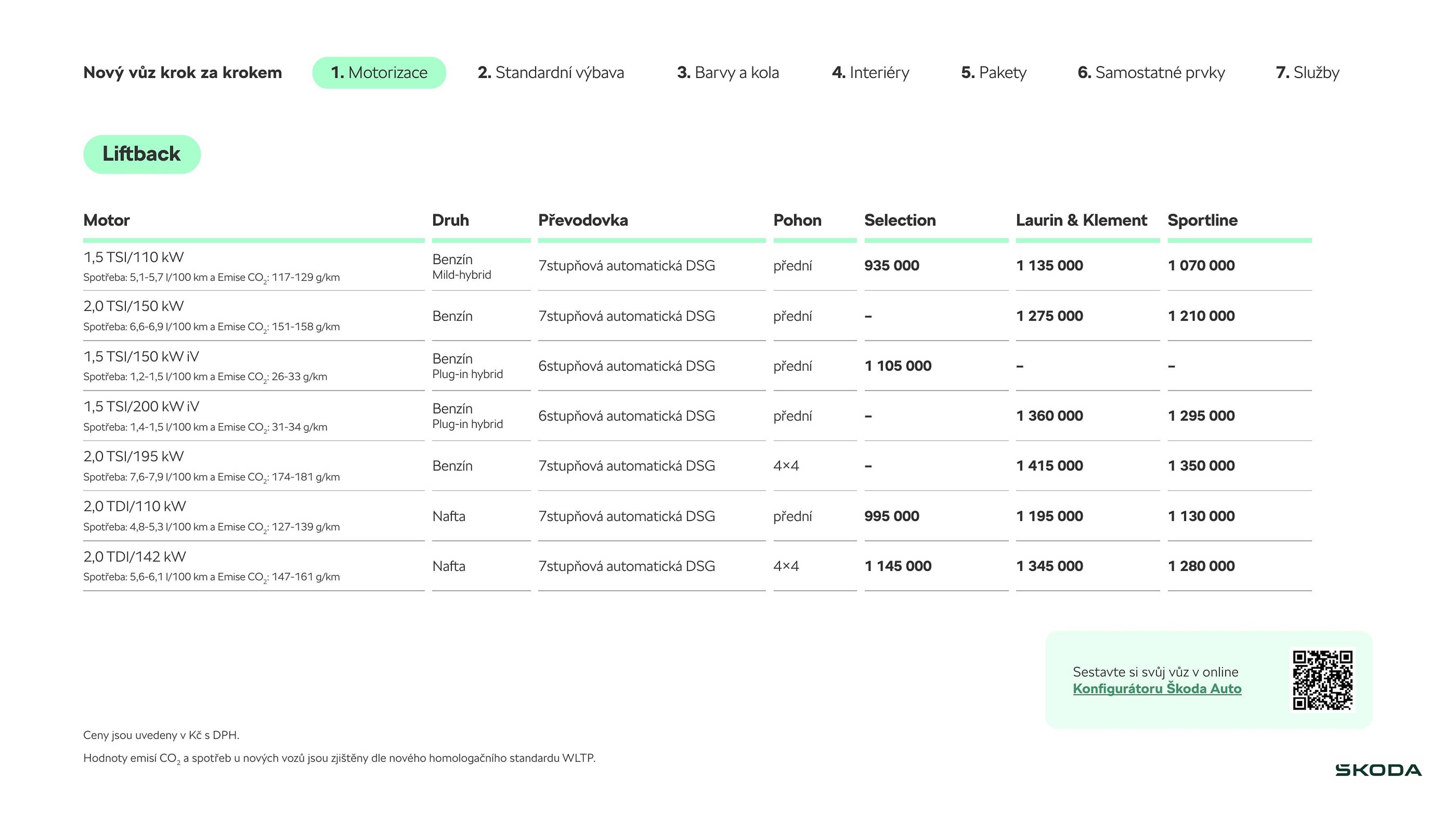Open the 5. Pakety section

(x=994, y=72)
